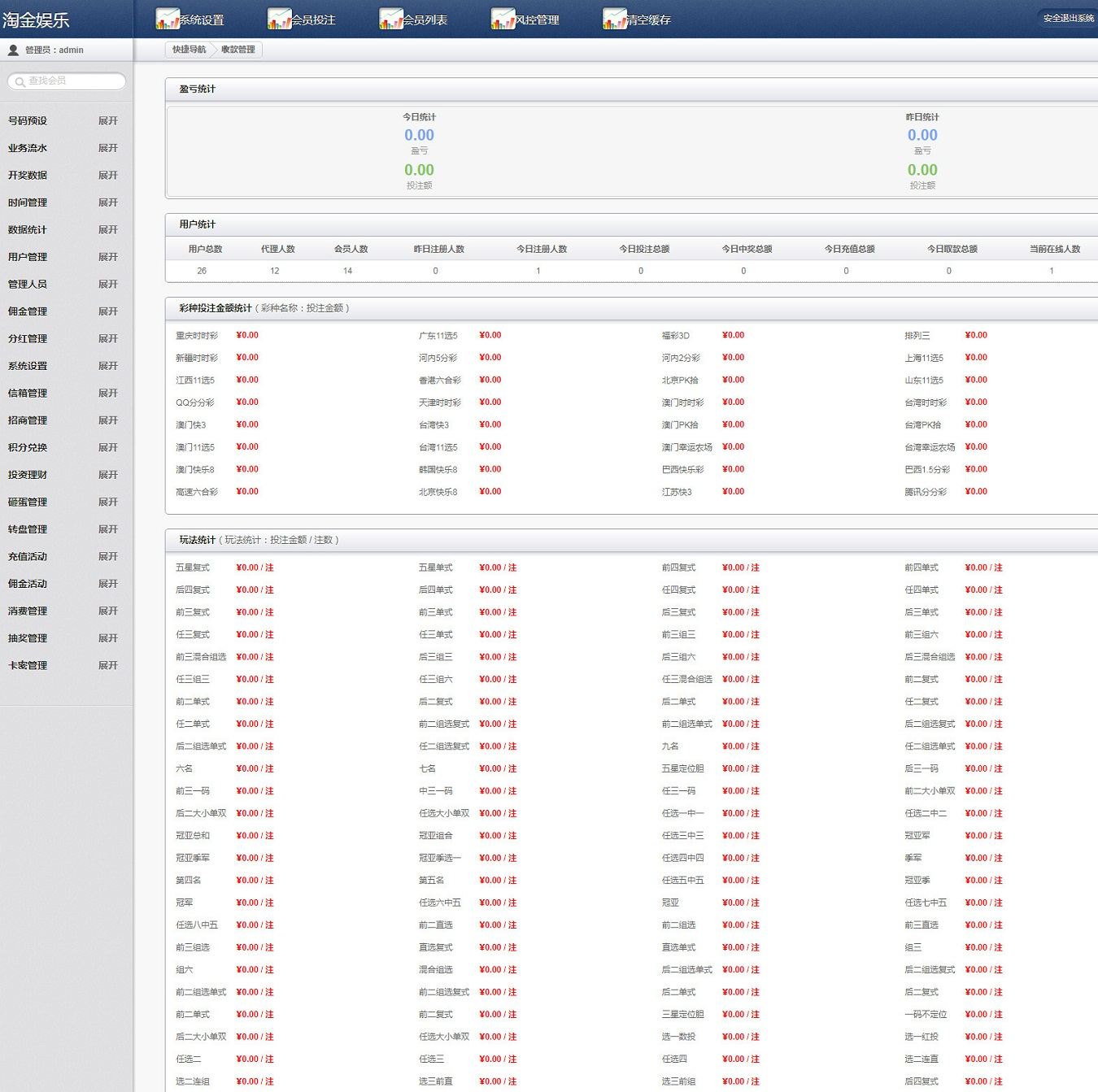Expand the 开奖数据 section using 展开
The height and width of the screenshot is (1092, 1098).
point(107,176)
